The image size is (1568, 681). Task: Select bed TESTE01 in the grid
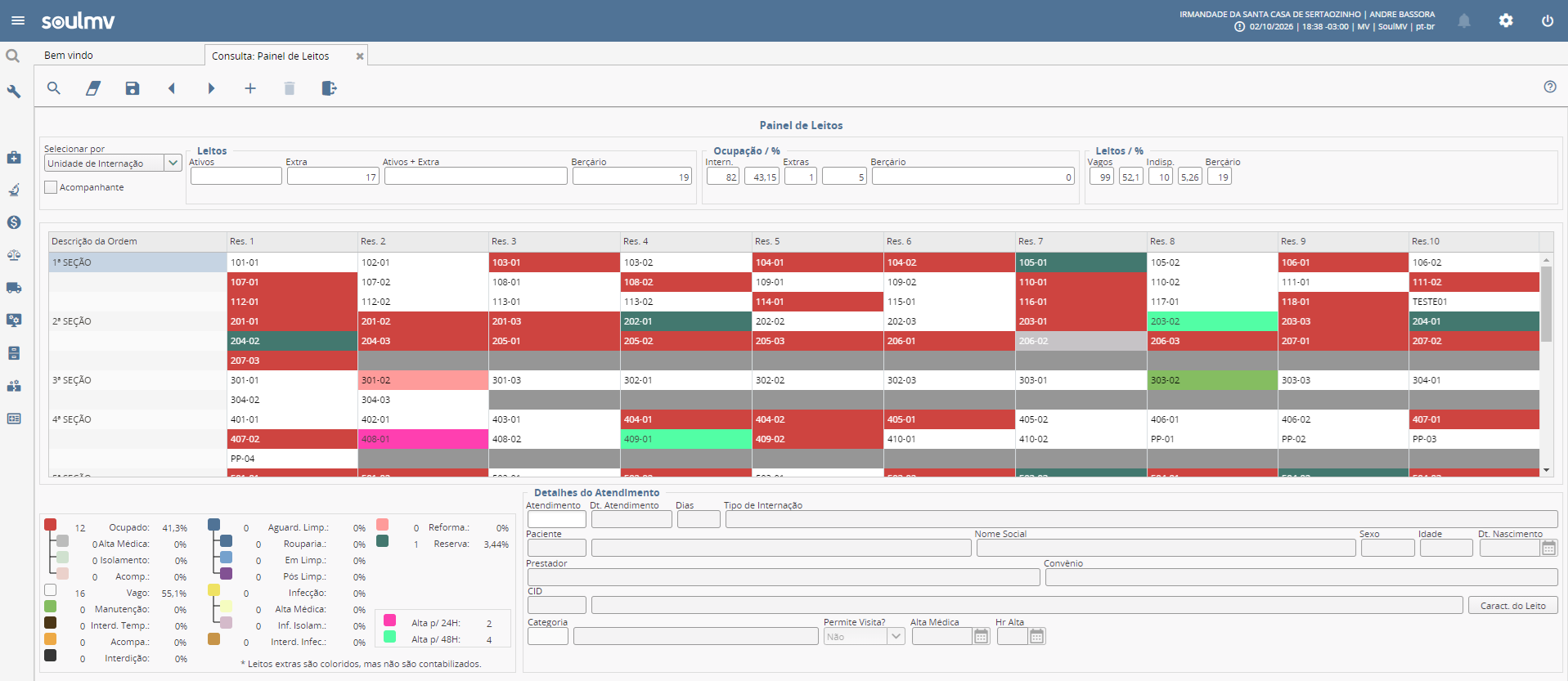[1474, 302]
